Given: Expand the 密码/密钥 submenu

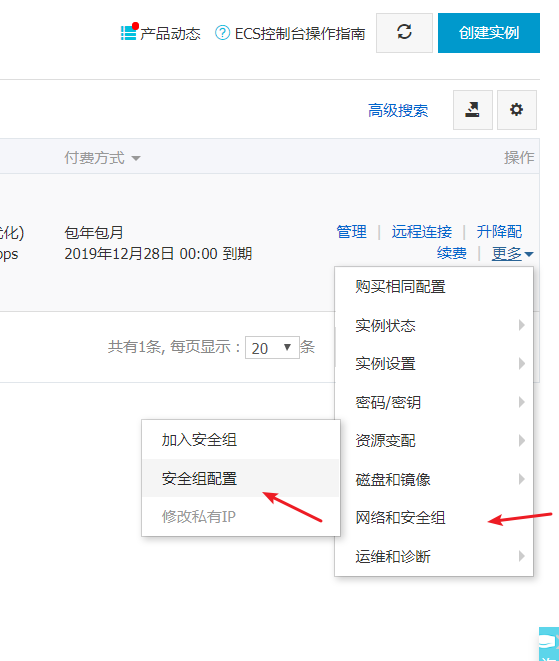Looking at the screenshot, I should pos(434,402).
